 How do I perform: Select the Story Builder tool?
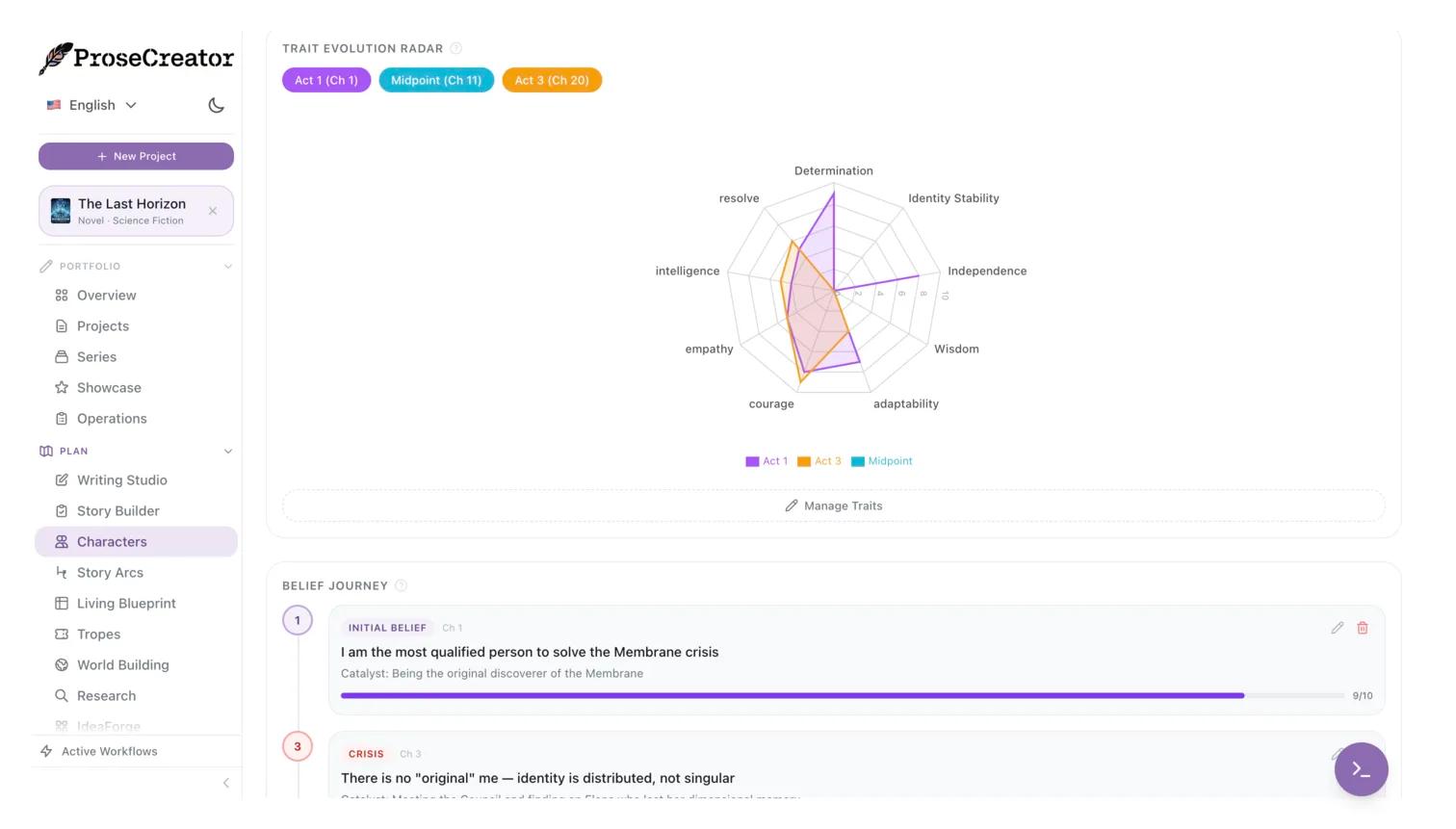point(117,510)
